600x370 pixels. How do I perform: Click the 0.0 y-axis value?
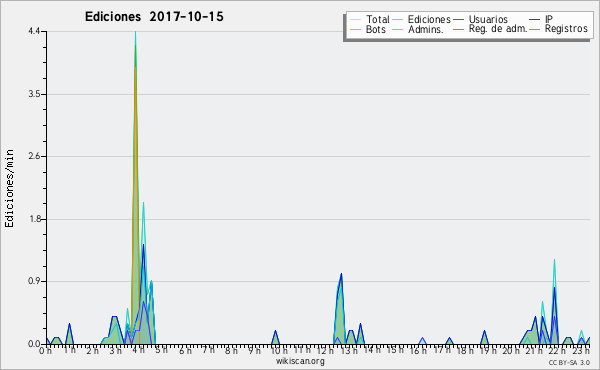(x=34, y=344)
